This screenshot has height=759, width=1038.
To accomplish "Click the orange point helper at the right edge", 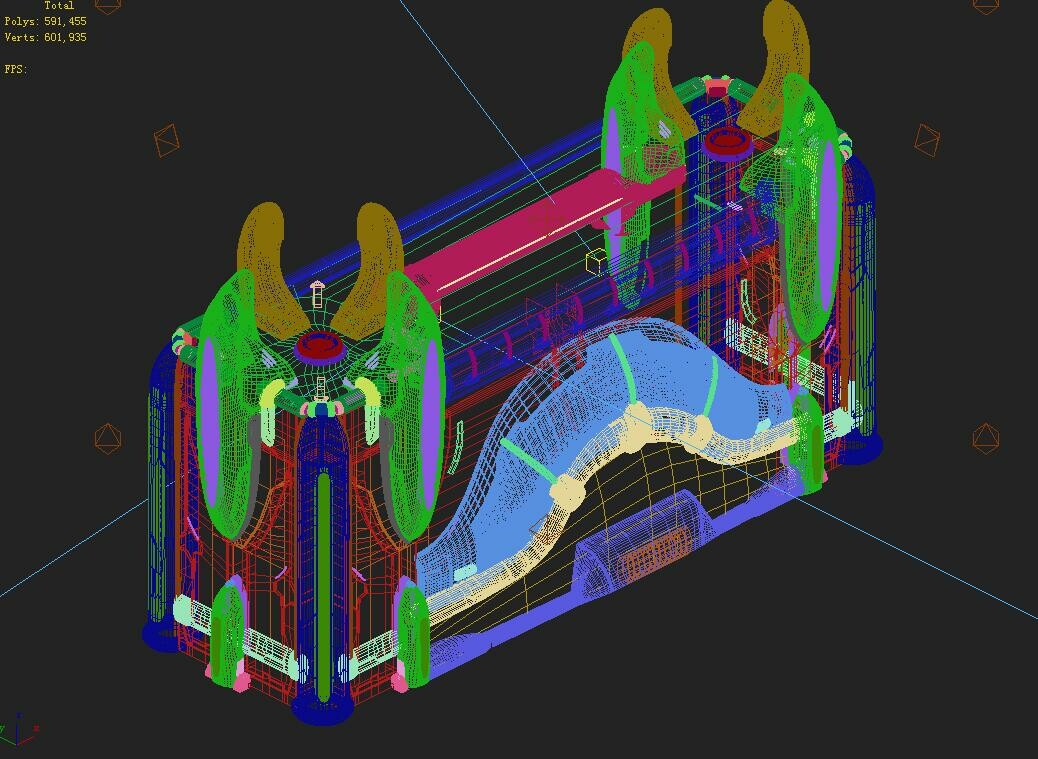I will click(x=985, y=435).
